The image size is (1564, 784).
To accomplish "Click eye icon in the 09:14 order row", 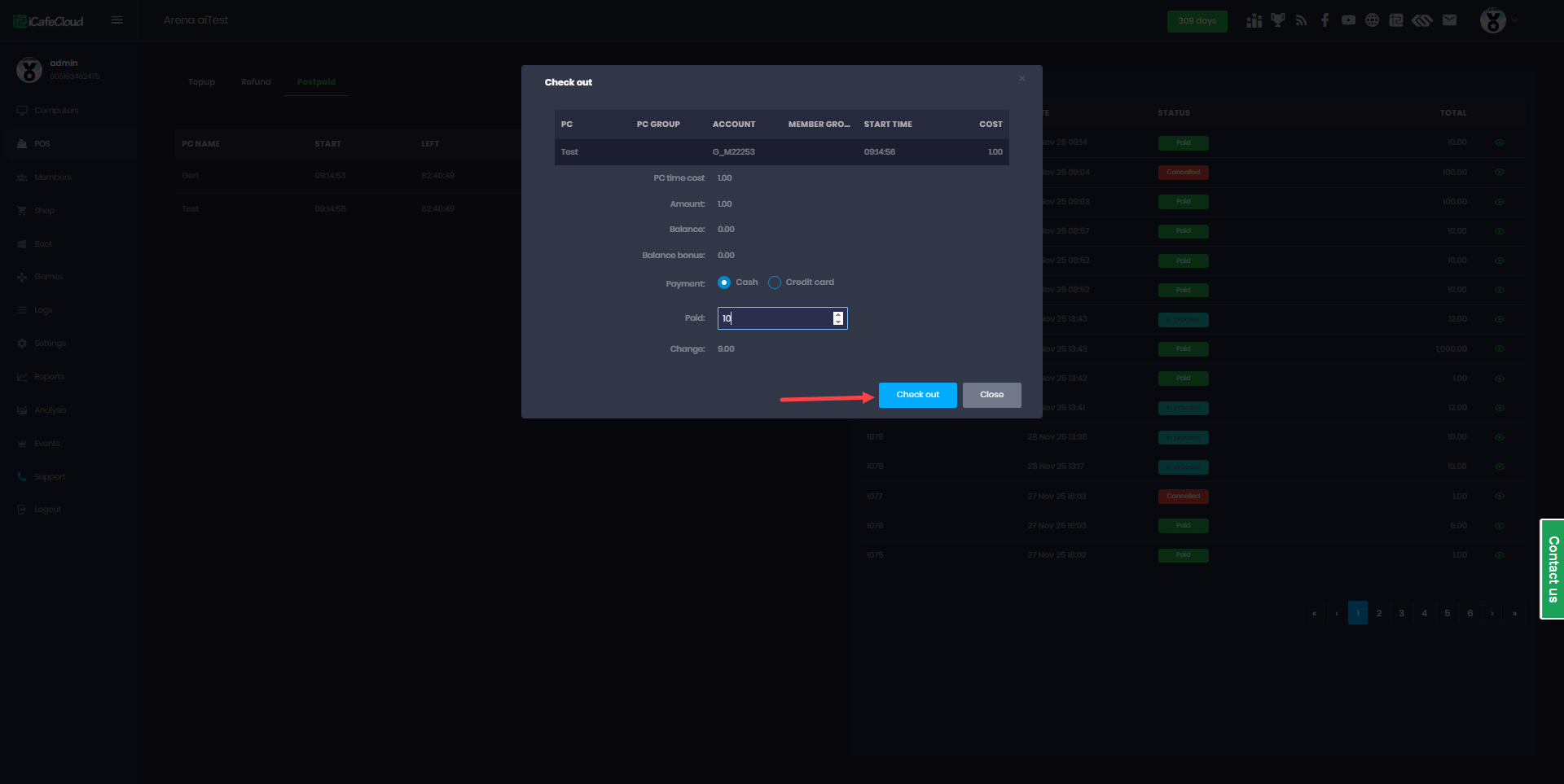I will 1500,142.
